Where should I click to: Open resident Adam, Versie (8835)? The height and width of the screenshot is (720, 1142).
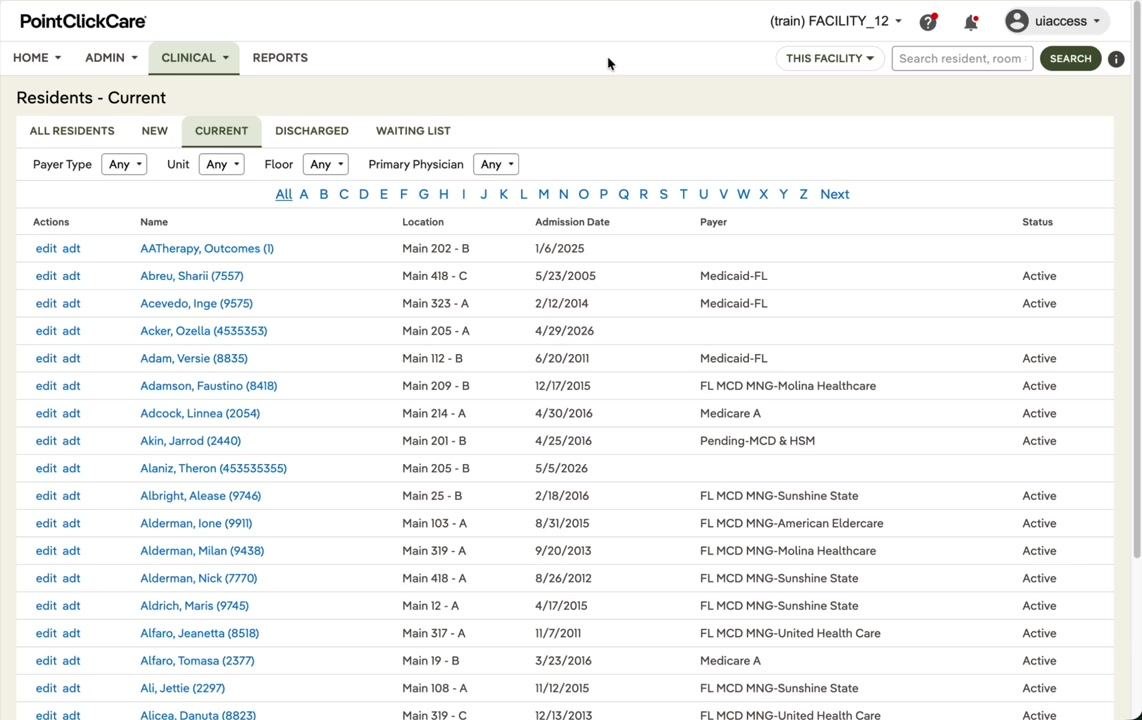[194, 358]
